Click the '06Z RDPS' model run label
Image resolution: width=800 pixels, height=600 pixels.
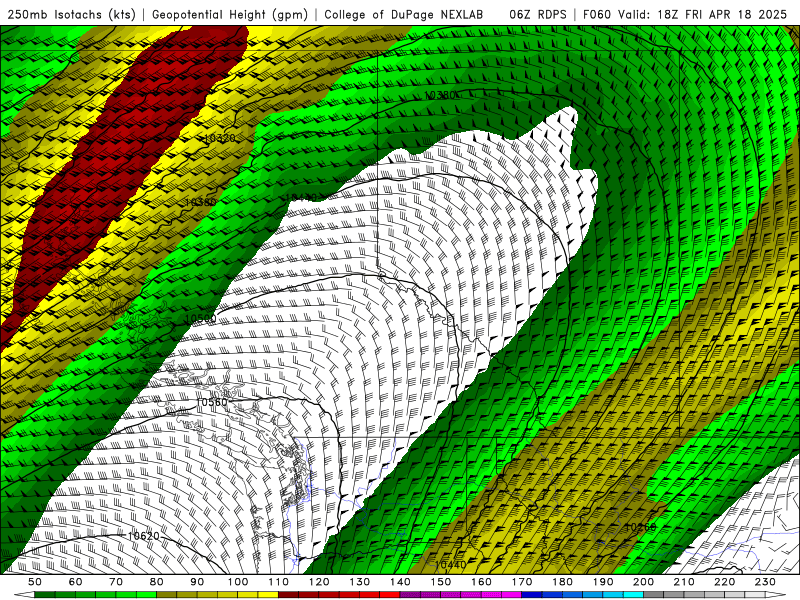[x=537, y=15]
